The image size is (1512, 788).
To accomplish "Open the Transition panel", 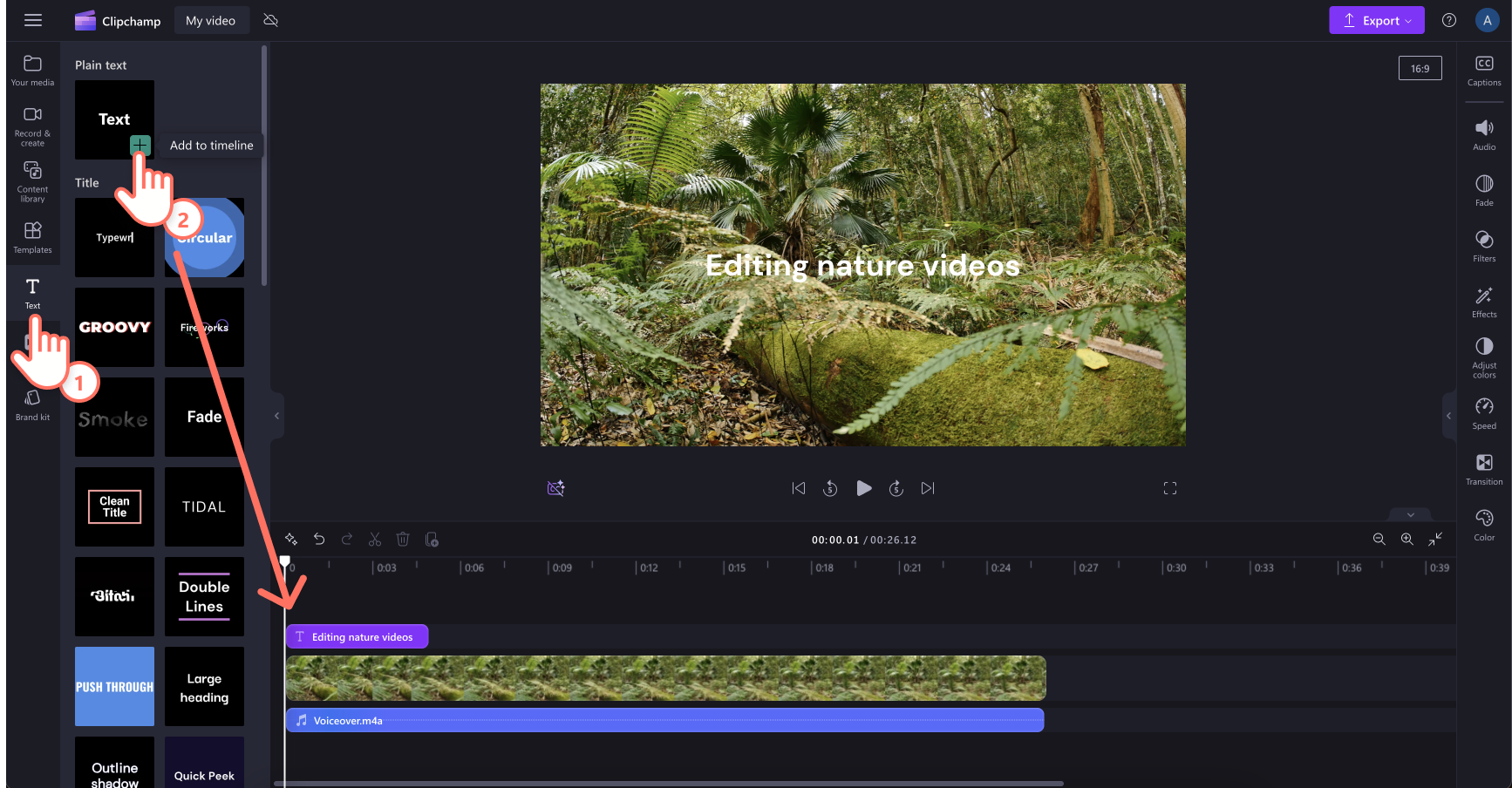I will coord(1484,469).
